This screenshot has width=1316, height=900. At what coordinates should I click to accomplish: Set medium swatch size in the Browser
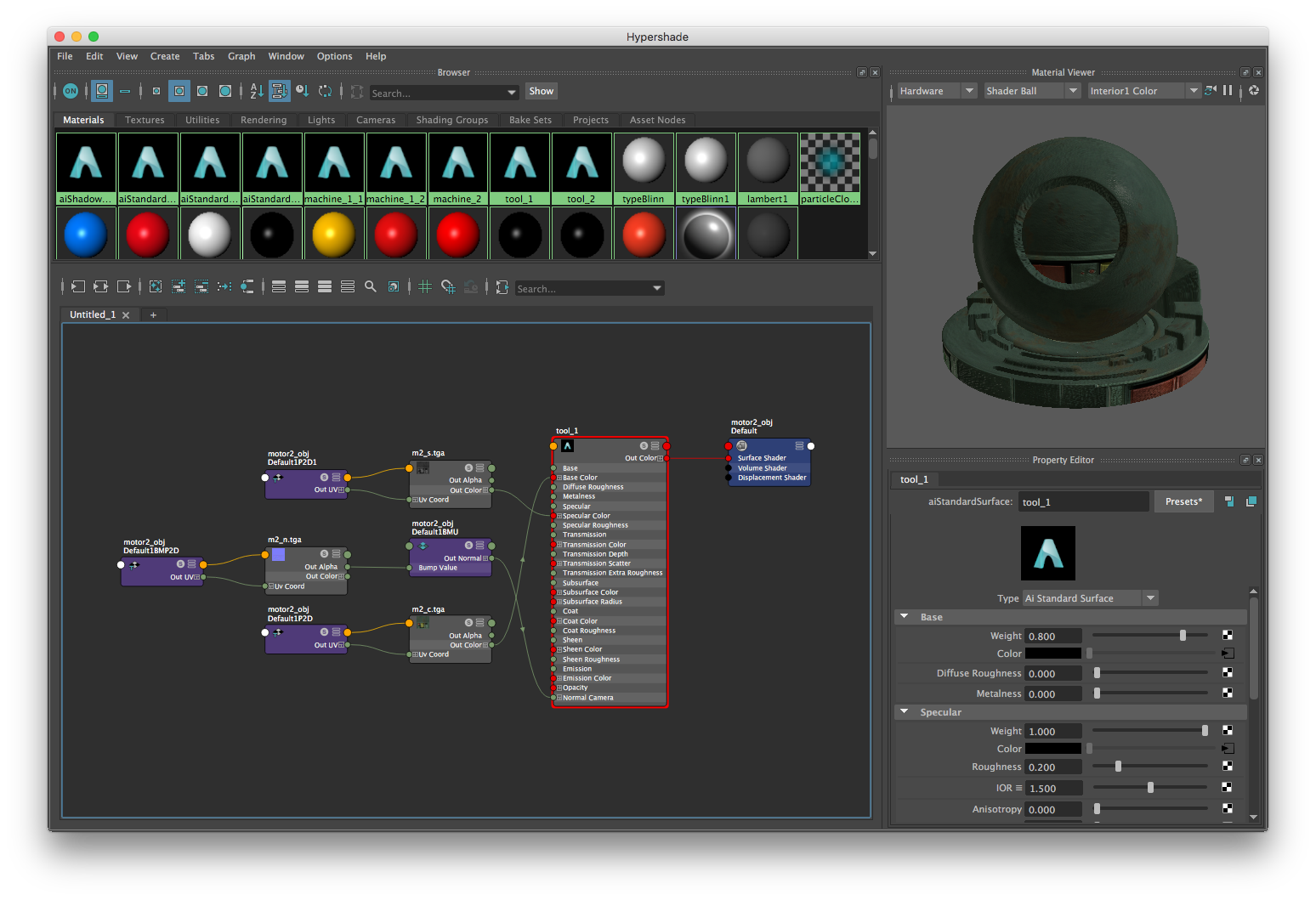pyautogui.click(x=179, y=91)
